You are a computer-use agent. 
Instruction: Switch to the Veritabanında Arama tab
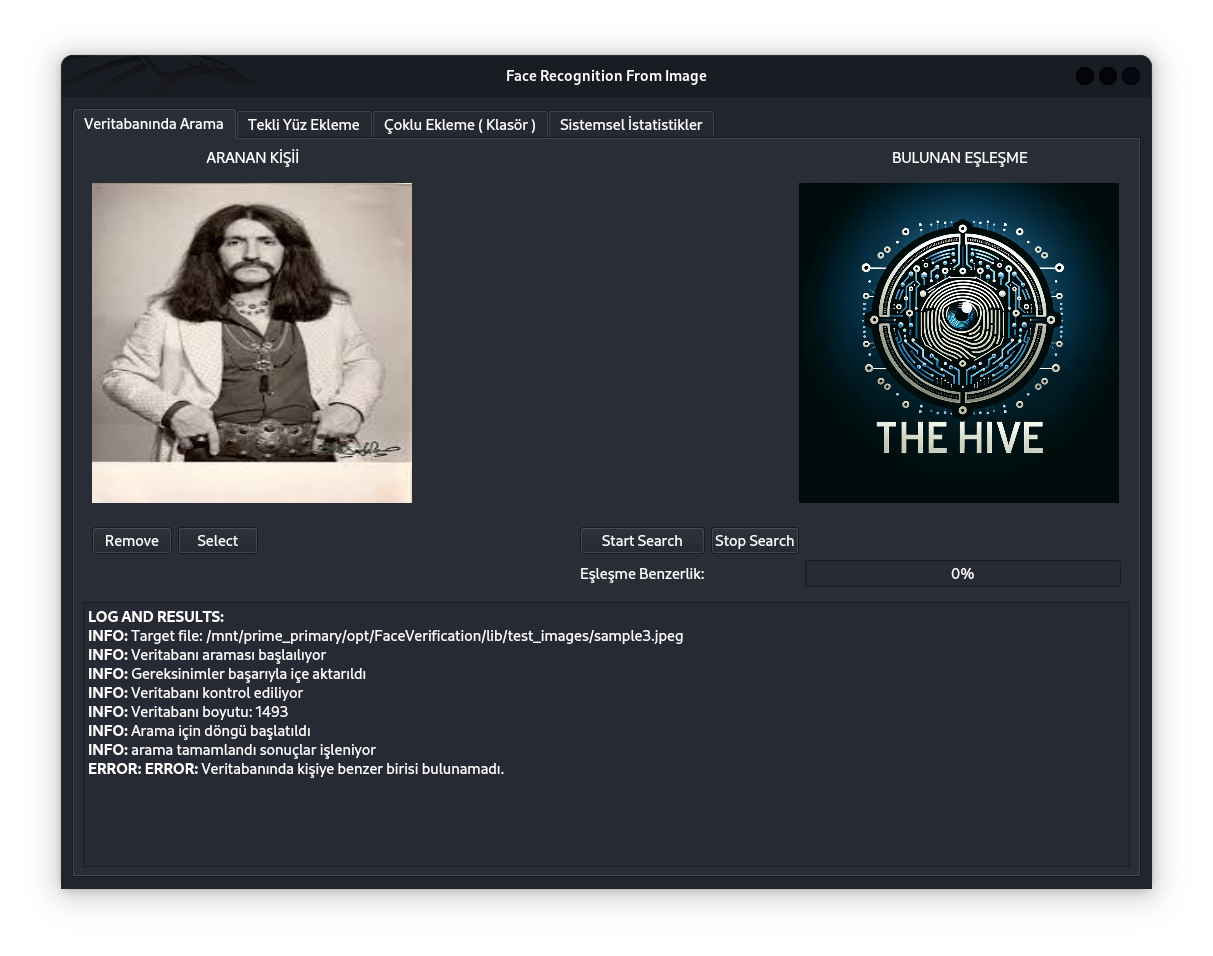click(154, 124)
